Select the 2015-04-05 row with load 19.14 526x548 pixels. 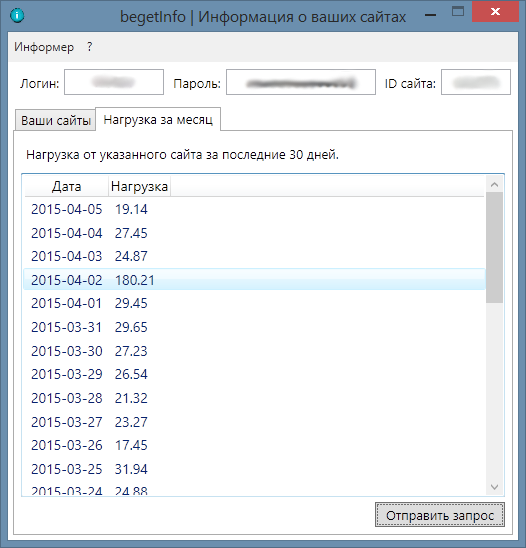(254, 209)
